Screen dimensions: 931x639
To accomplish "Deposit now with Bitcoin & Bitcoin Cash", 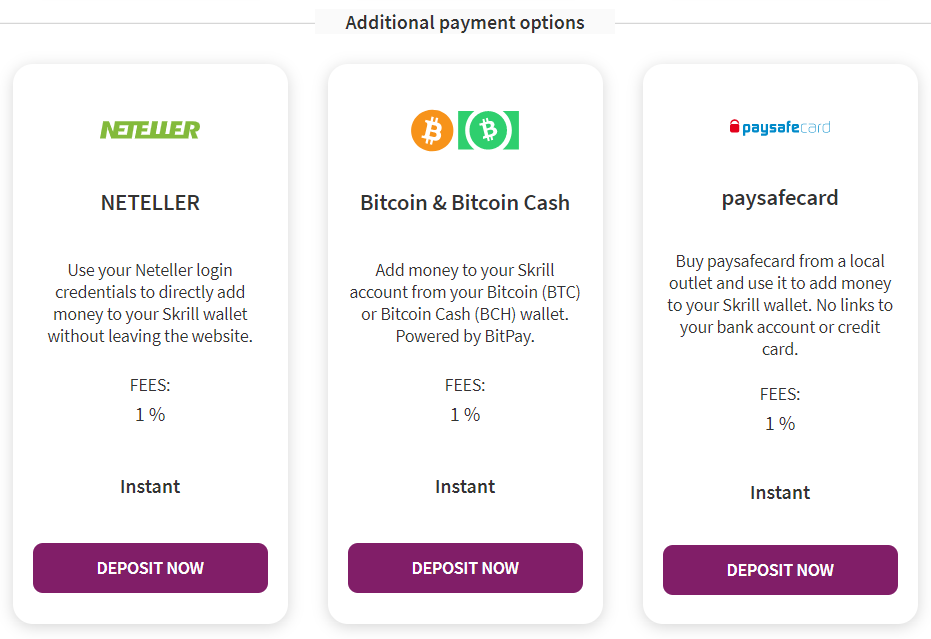I will pos(465,568).
